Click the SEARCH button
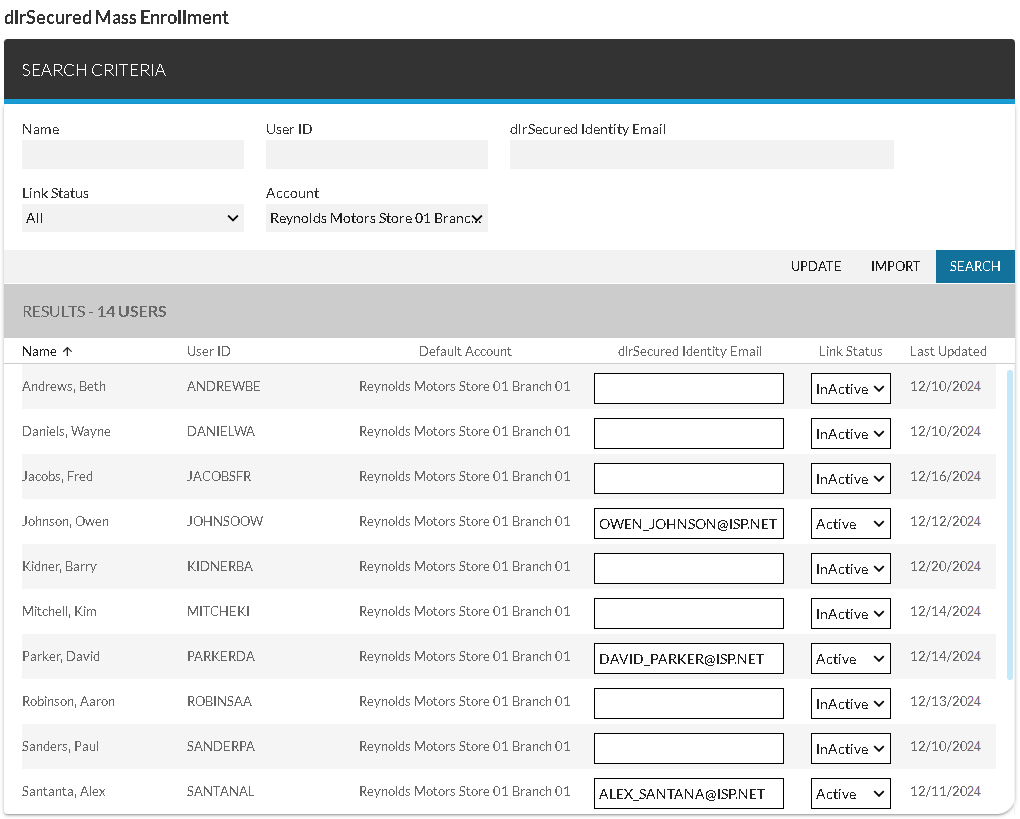 (x=974, y=266)
